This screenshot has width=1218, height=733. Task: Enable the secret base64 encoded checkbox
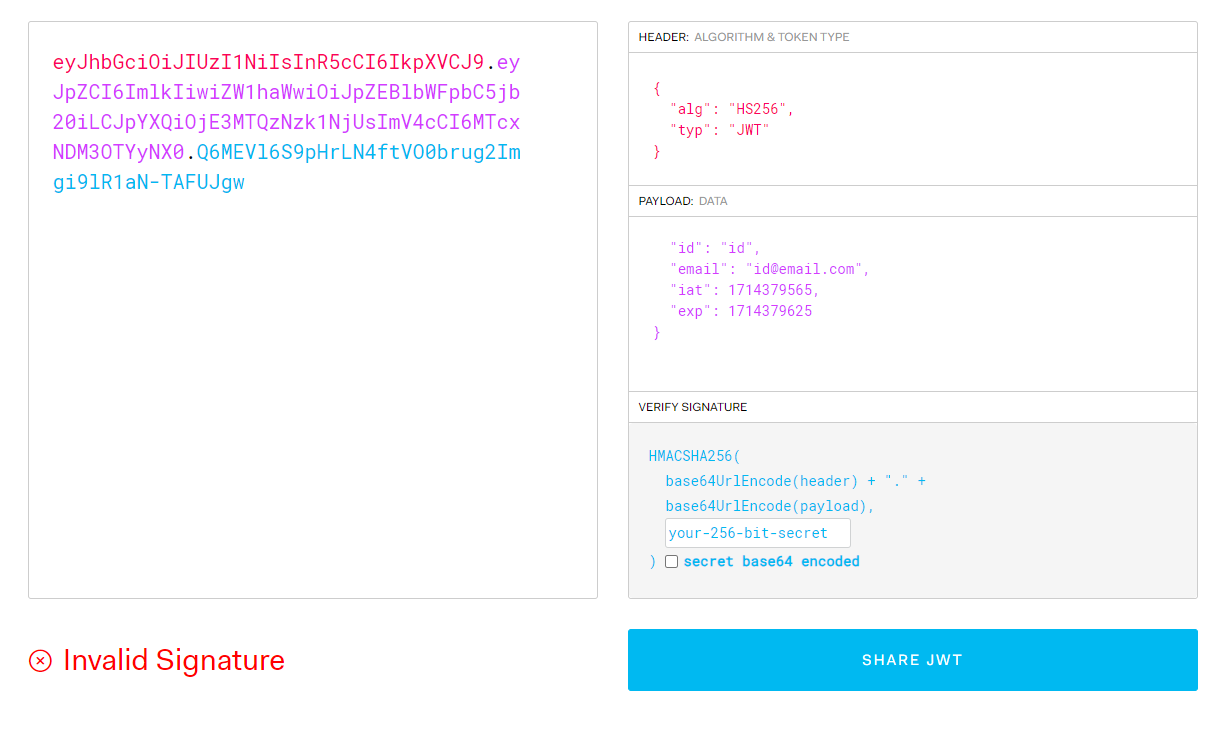click(671, 561)
